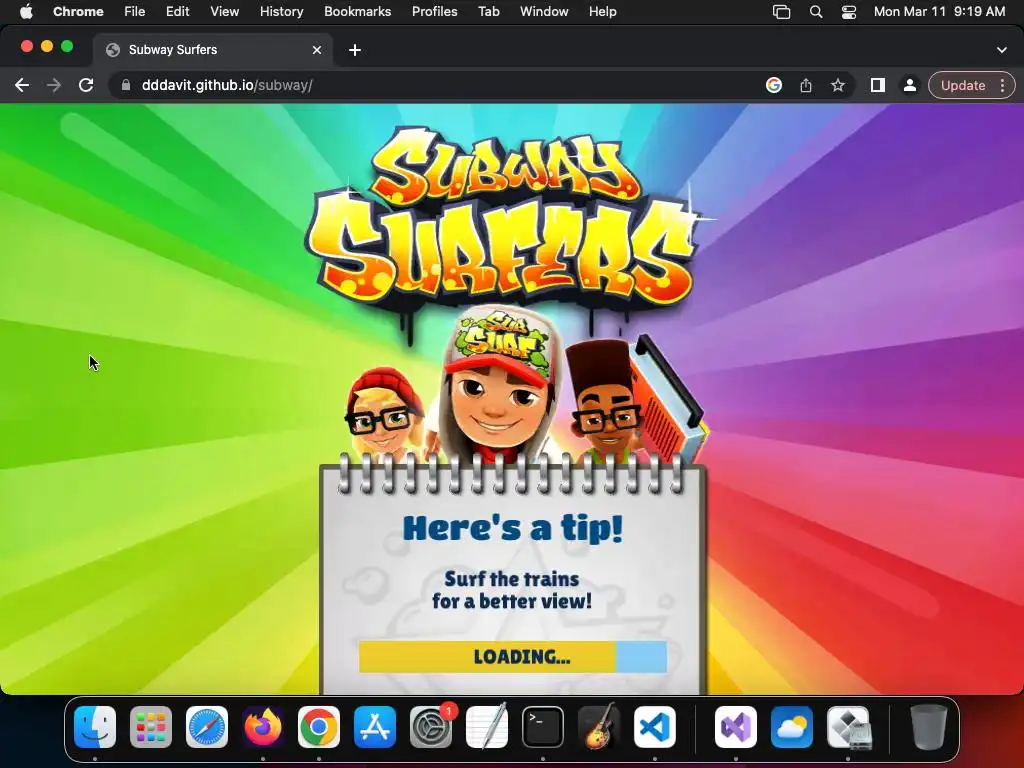Click the LOADING progress bar
This screenshot has width=1024, height=768.
pos(513,656)
